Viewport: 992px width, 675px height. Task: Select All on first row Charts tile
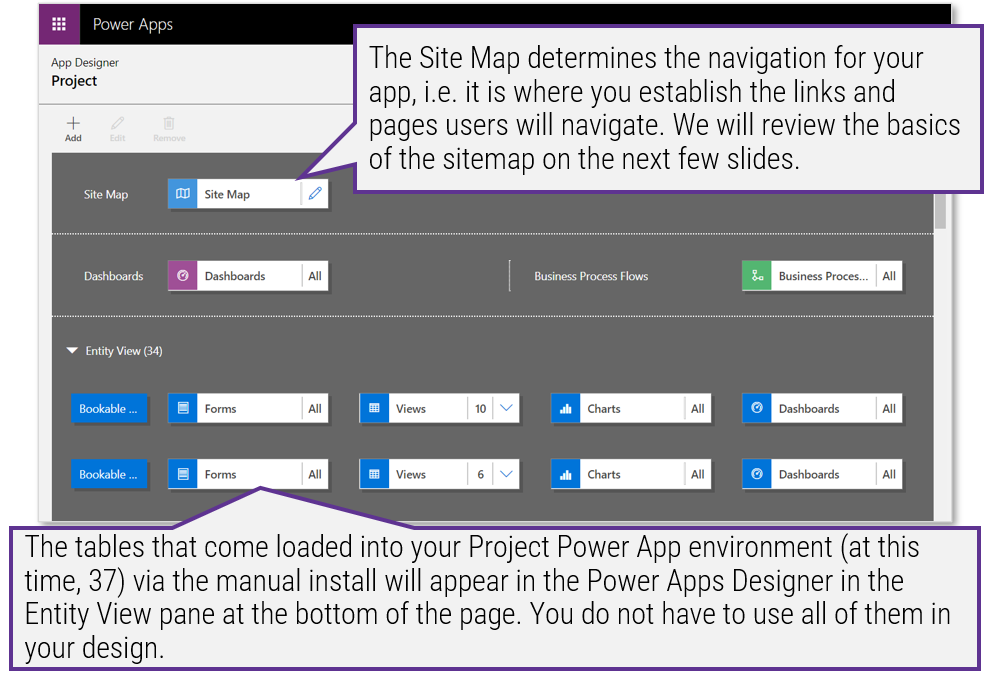(x=698, y=409)
